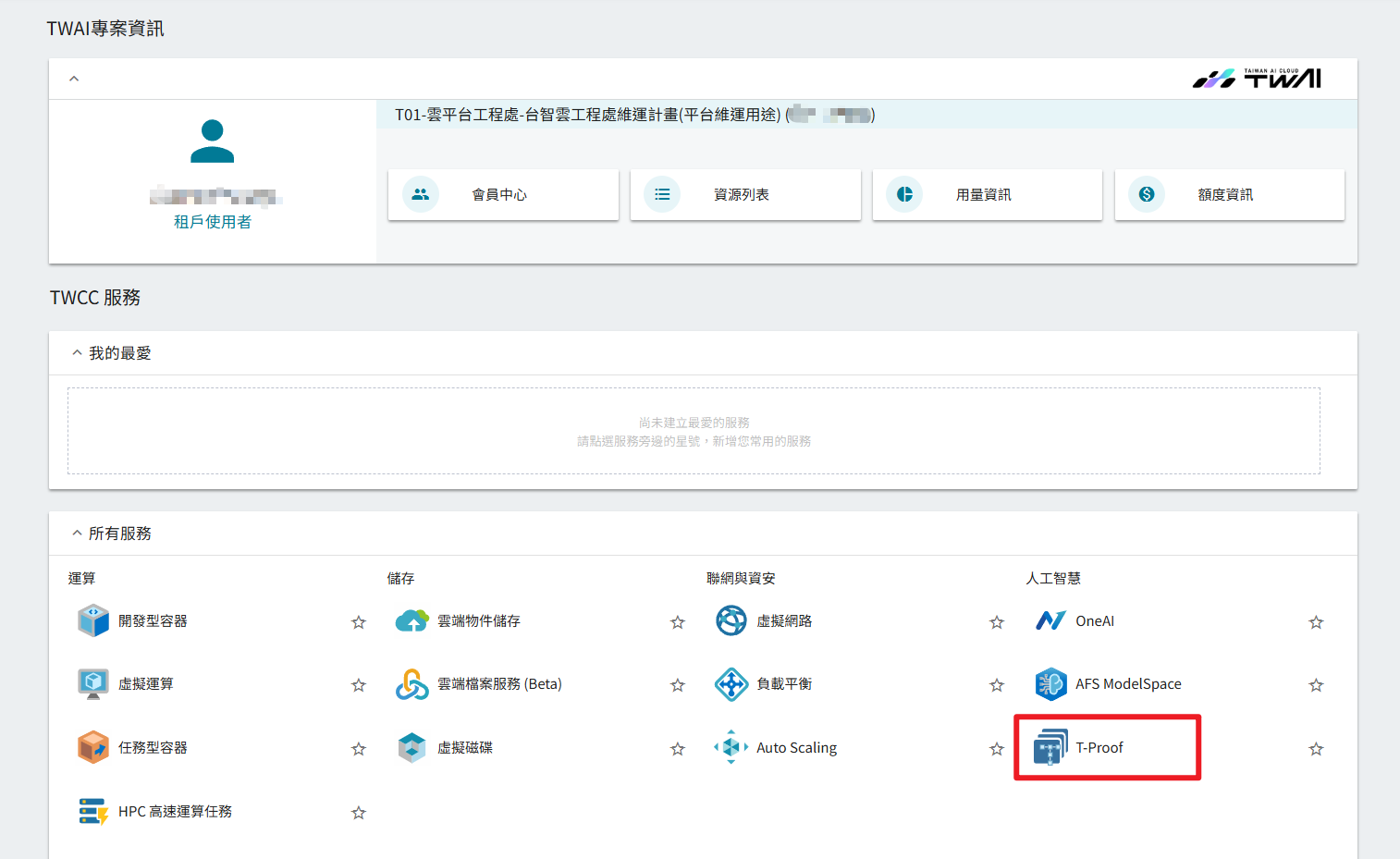The width and height of the screenshot is (1400, 859).
Task: Favorite AFS ModelSpace with its star
Action: [x=1316, y=685]
